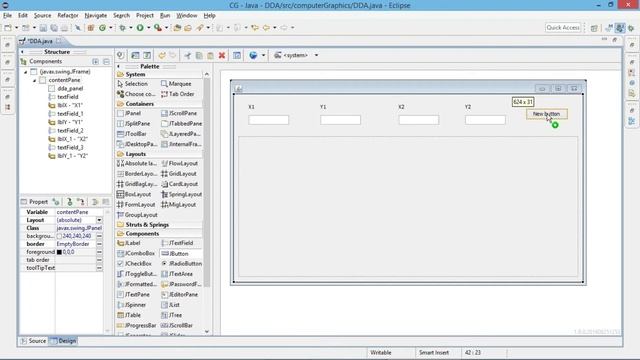
Task: Edit the foreground property ellipsis button
Action: pos(99,252)
